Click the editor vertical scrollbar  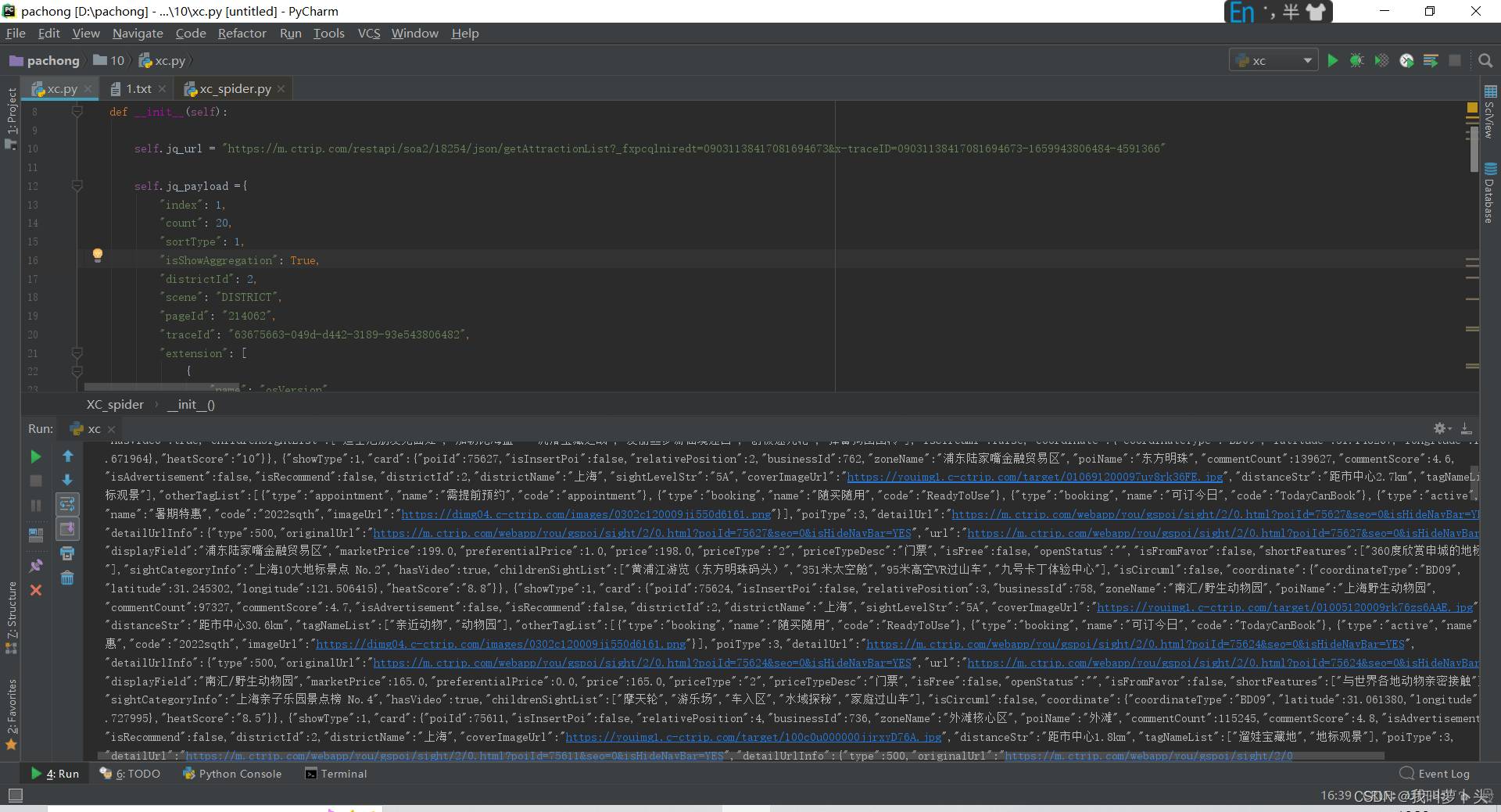[x=1474, y=148]
